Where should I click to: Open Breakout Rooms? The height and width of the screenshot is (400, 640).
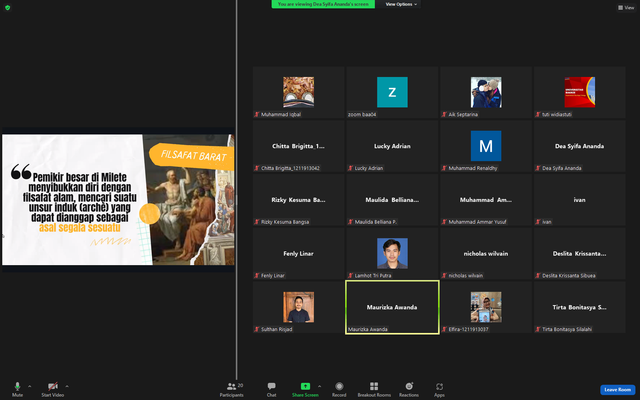click(x=374, y=389)
